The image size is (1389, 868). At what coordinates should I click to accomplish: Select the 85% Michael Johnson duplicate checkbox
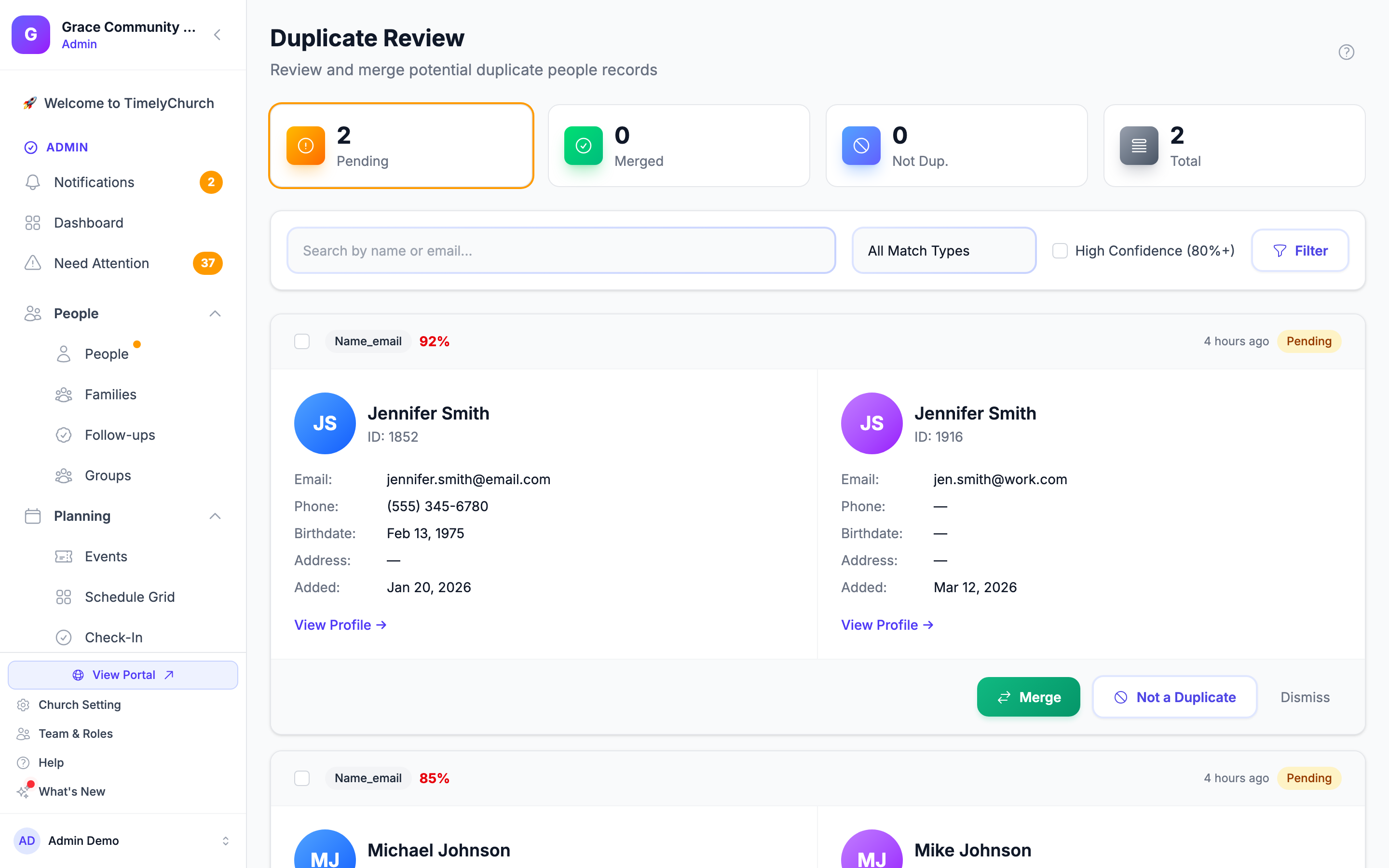pos(302,778)
